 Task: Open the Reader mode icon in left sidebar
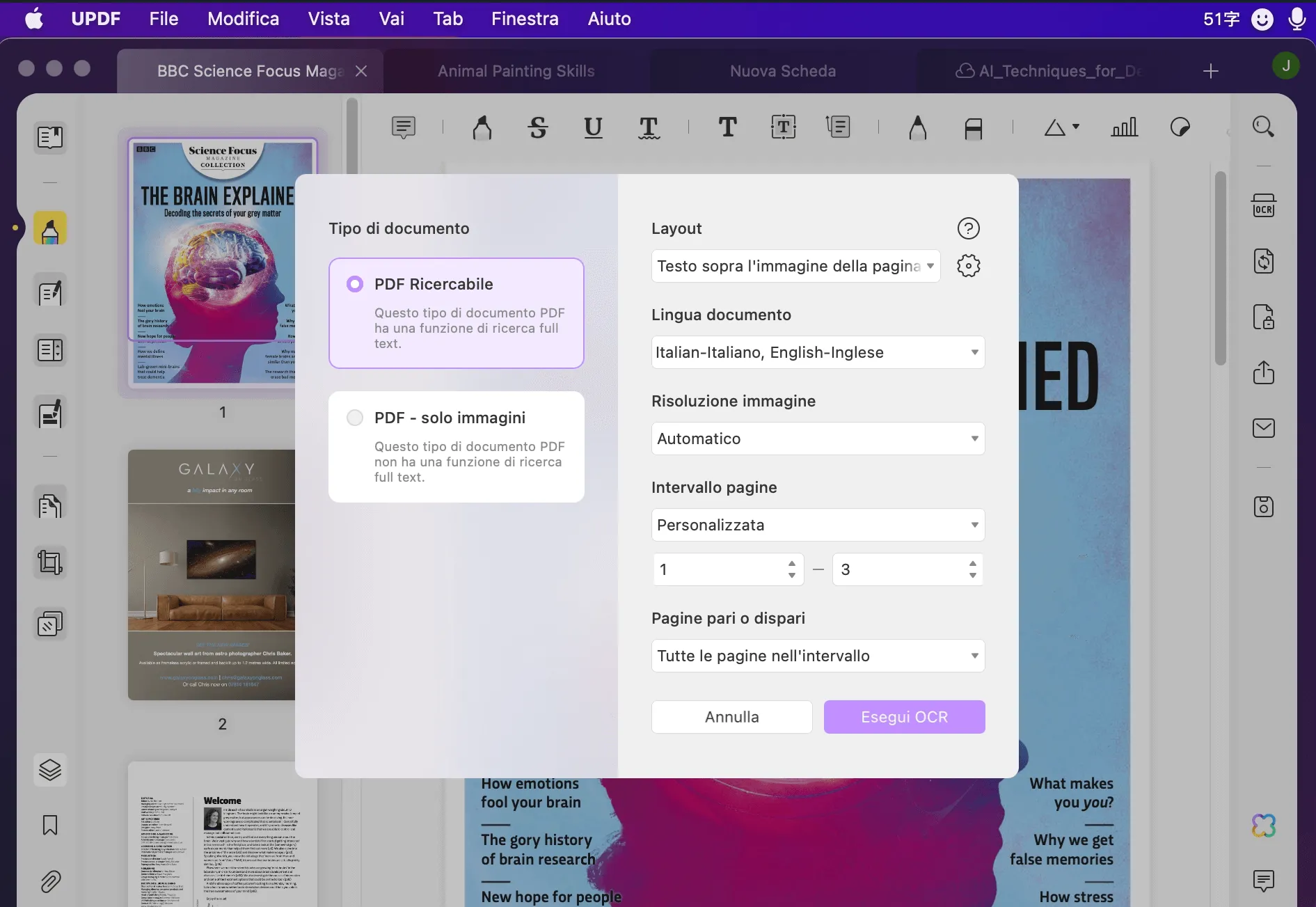50,137
